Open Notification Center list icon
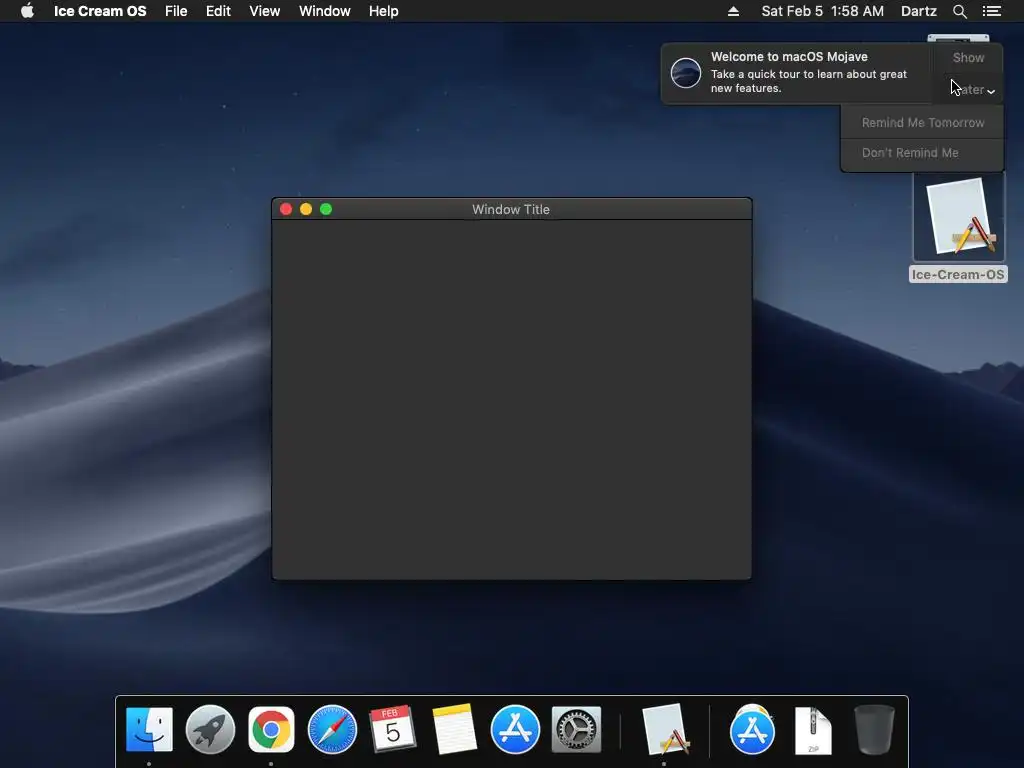The image size is (1024, 768). pyautogui.click(x=992, y=11)
